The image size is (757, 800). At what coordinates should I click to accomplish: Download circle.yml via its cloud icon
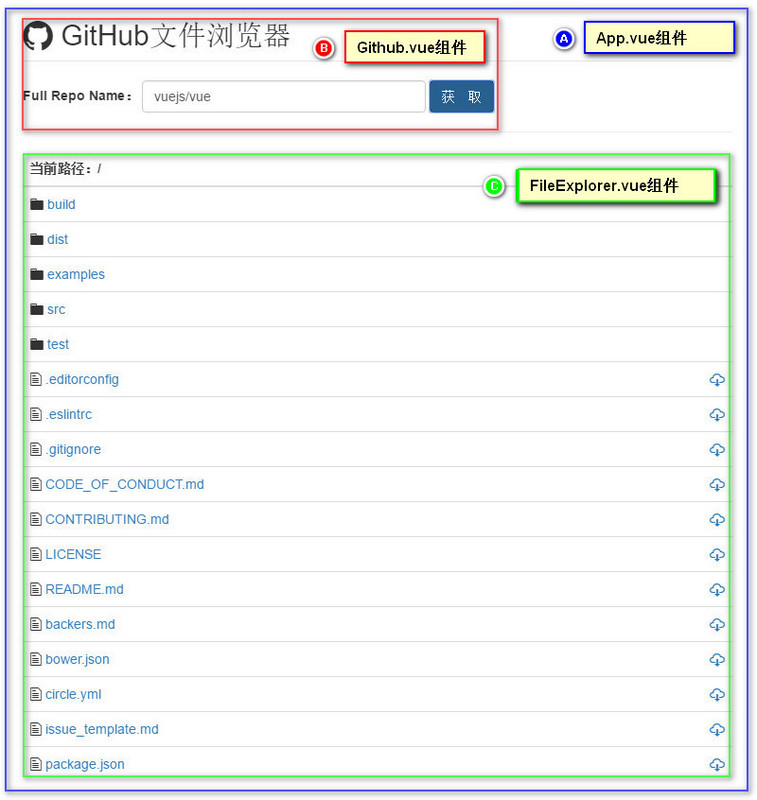click(717, 694)
